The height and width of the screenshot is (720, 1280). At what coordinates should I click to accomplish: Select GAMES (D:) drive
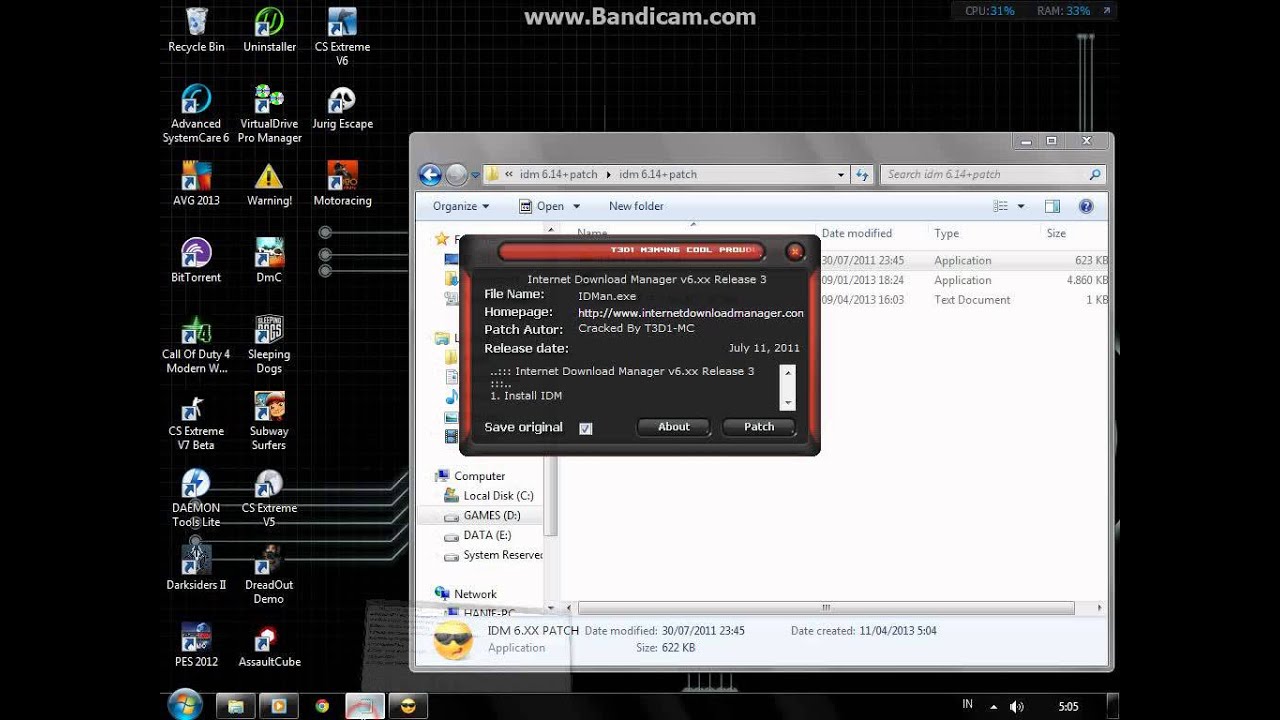(482, 515)
